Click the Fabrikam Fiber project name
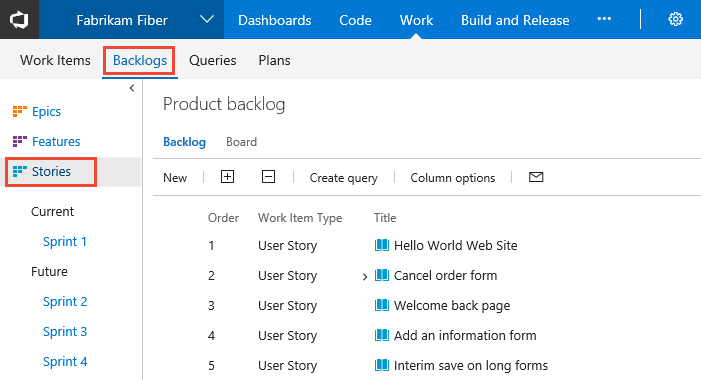The image size is (701, 380). tap(122, 20)
